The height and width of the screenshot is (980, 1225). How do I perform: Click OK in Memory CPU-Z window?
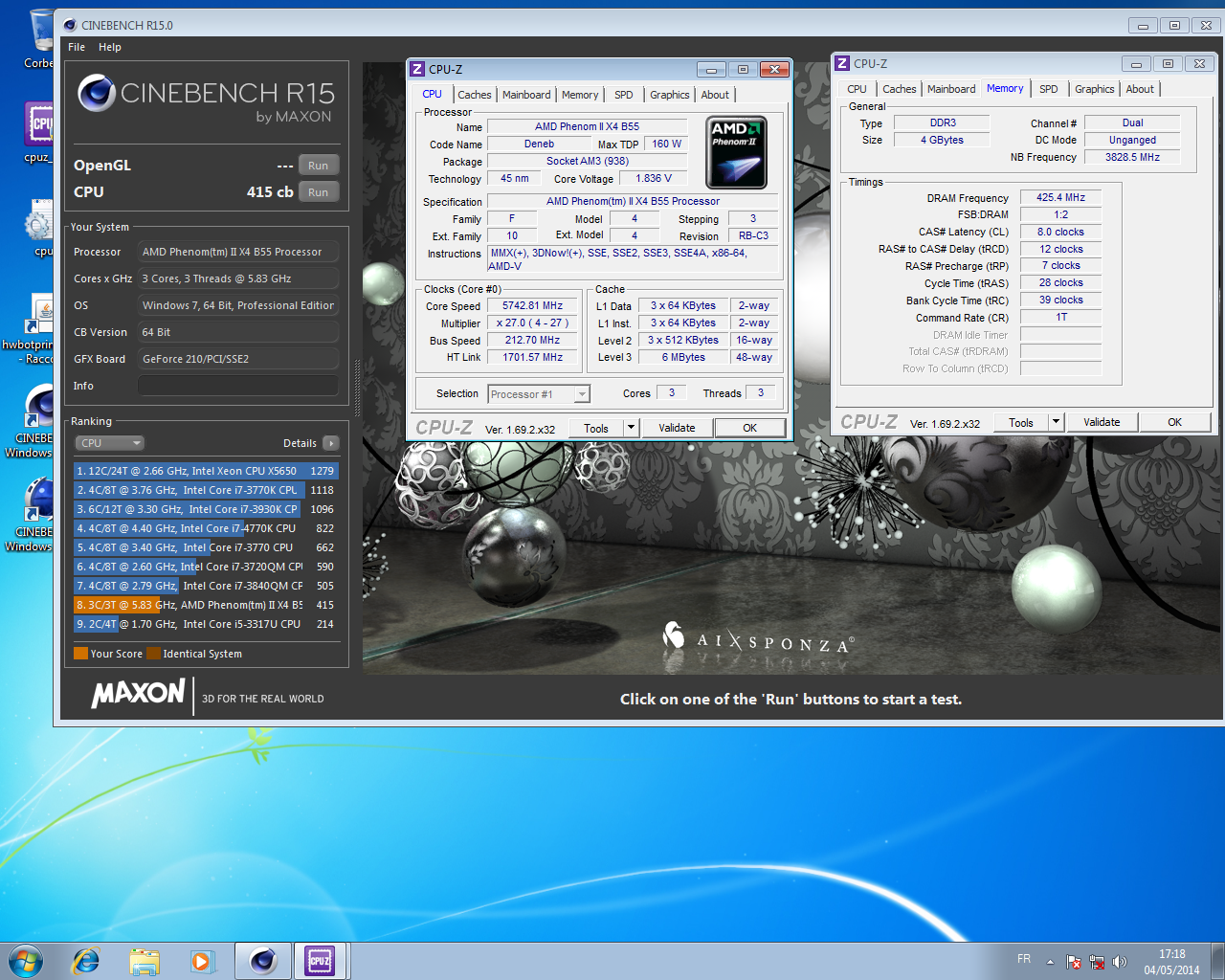click(1175, 422)
